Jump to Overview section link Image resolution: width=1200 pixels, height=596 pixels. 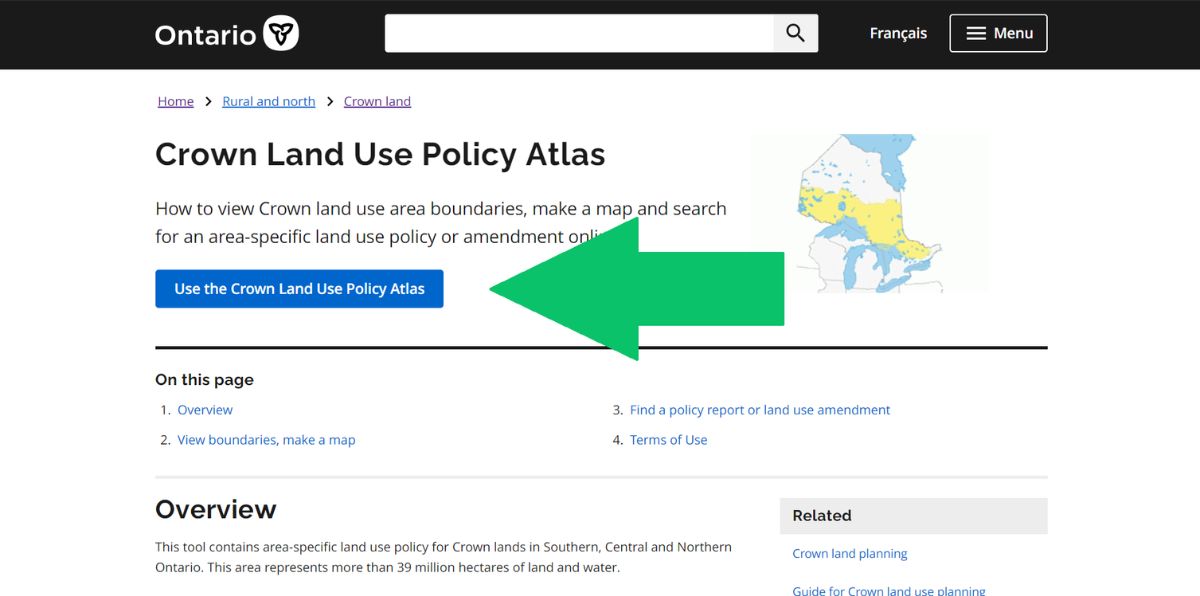(x=205, y=410)
